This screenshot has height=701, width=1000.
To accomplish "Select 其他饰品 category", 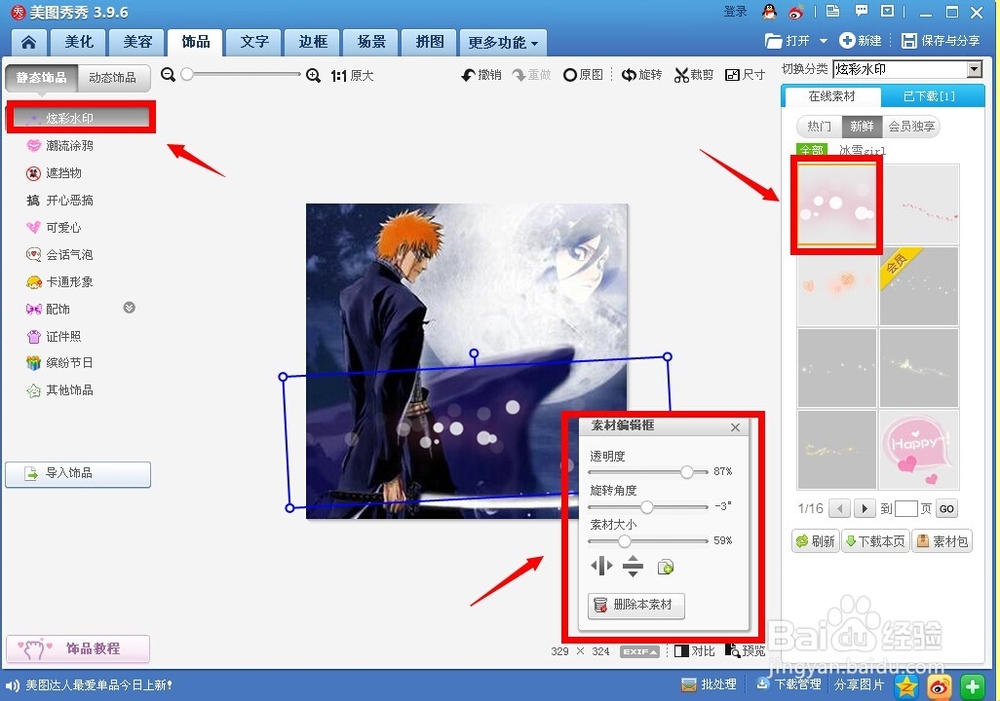I will (60, 390).
